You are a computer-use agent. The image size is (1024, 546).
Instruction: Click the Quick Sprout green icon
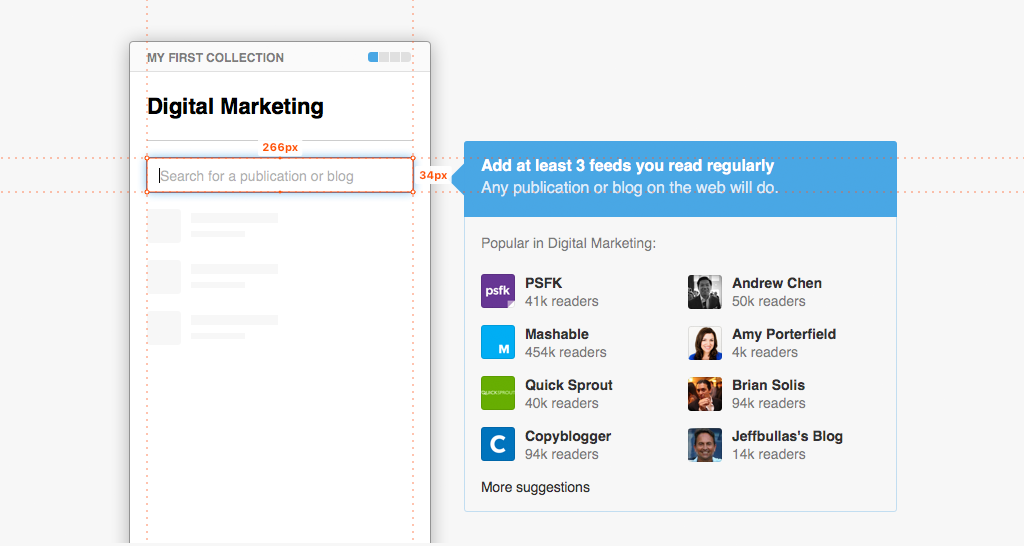[498, 393]
